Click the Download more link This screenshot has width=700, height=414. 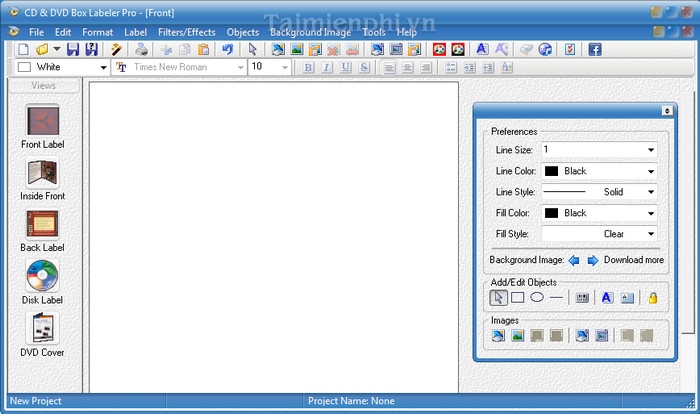[x=633, y=260]
